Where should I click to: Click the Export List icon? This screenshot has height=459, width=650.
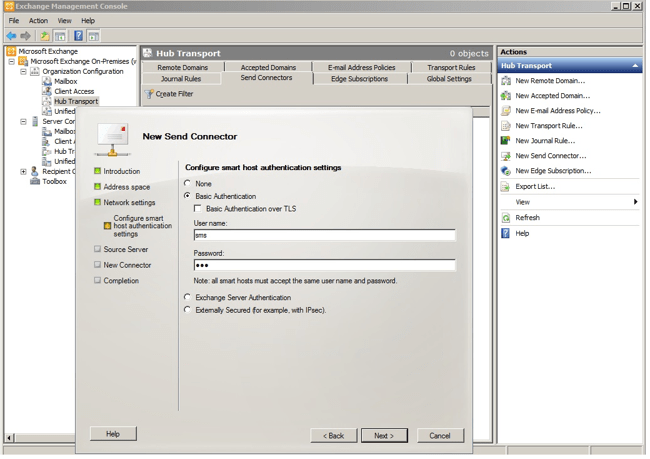click(506, 187)
